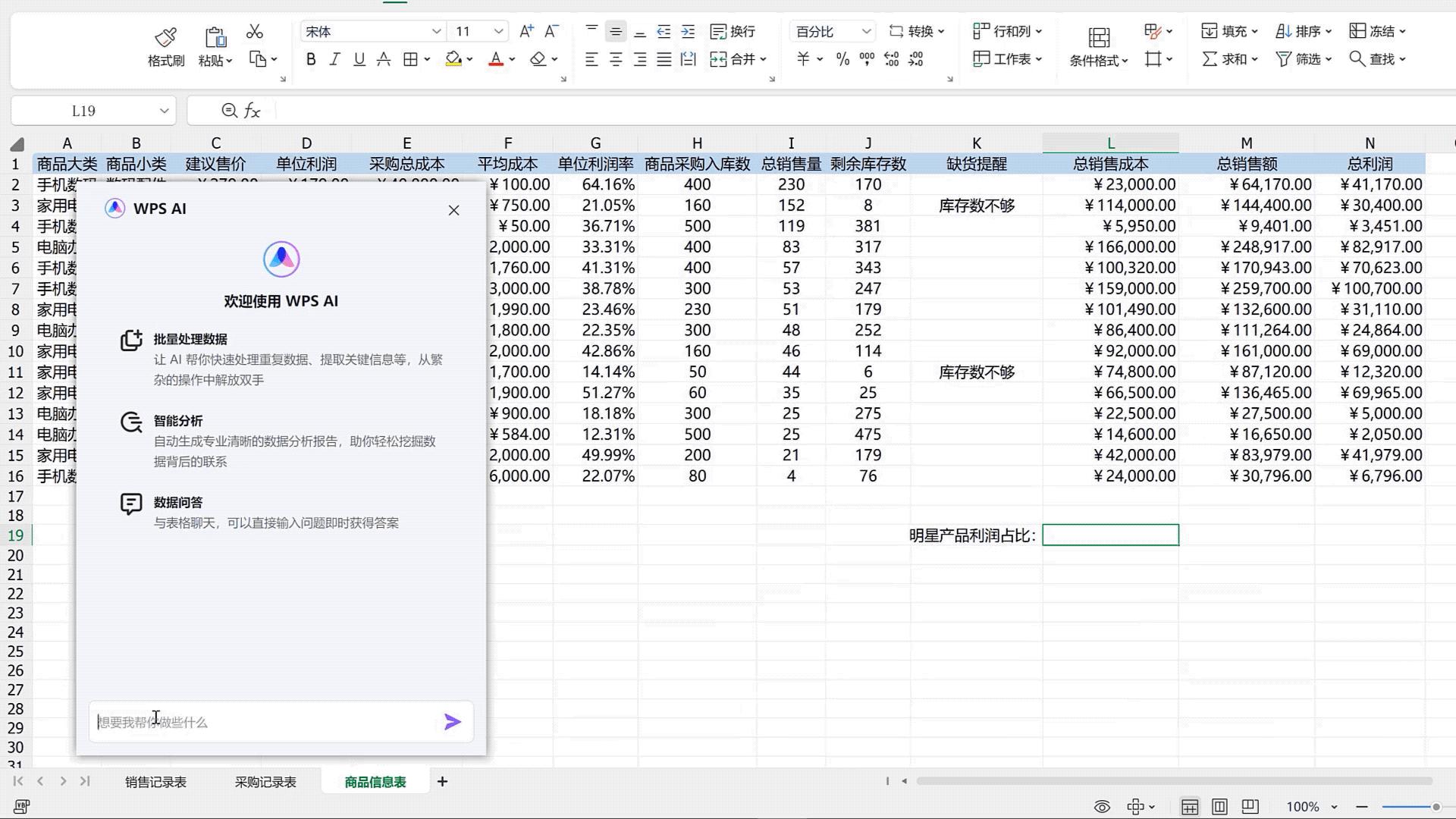This screenshot has width=1456, height=819.
Task: Enable center alignment
Action: [615, 59]
